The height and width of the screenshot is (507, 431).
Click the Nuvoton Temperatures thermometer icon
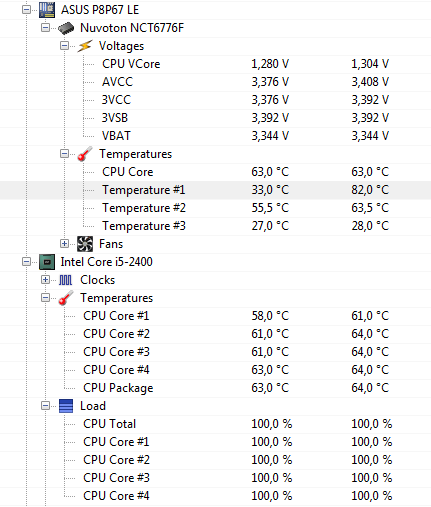point(85,154)
